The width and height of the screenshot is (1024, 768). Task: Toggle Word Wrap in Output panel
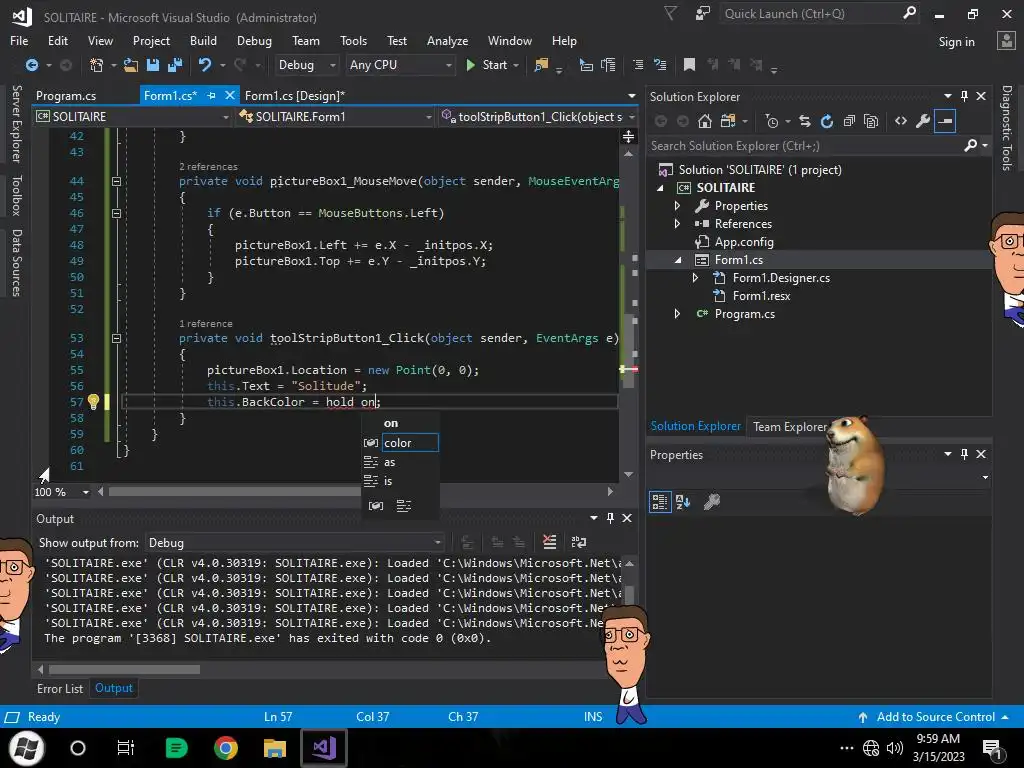579,542
